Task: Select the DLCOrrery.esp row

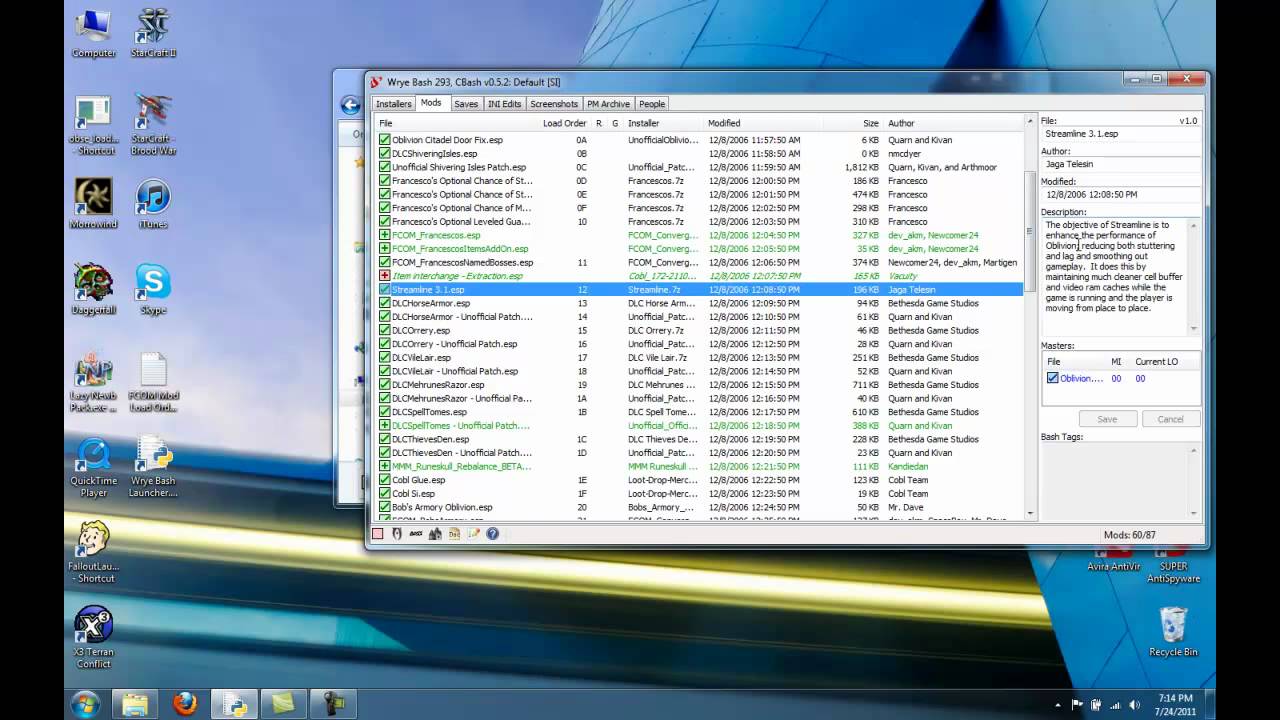Action: click(x=700, y=330)
